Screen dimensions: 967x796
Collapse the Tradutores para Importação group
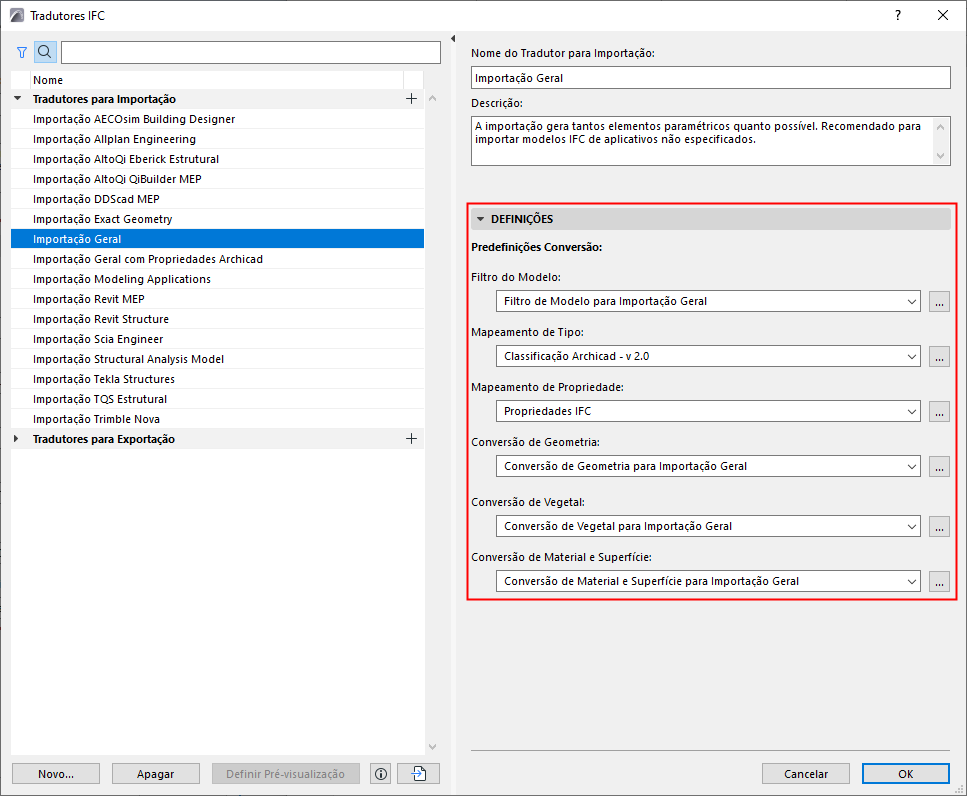18,99
